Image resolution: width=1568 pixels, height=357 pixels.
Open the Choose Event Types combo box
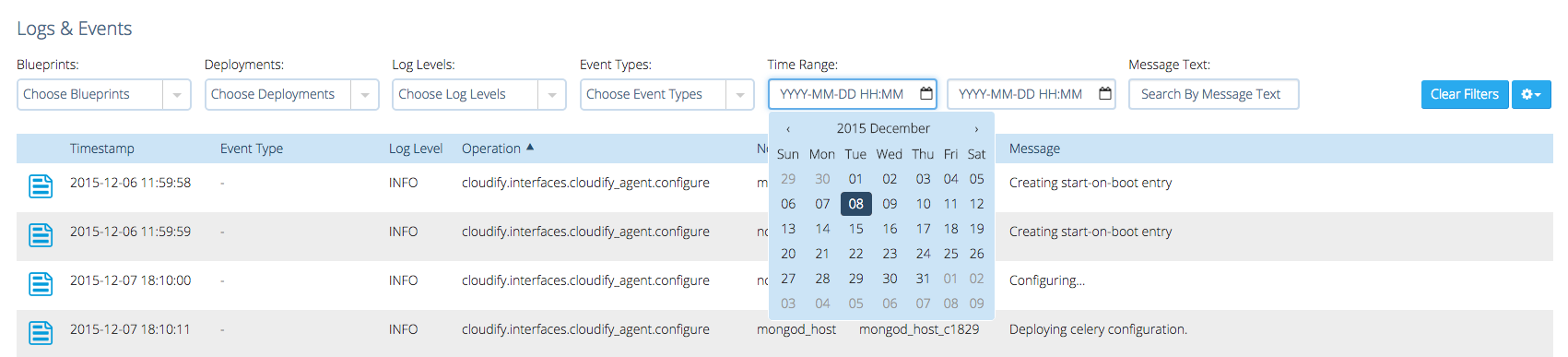tap(666, 94)
